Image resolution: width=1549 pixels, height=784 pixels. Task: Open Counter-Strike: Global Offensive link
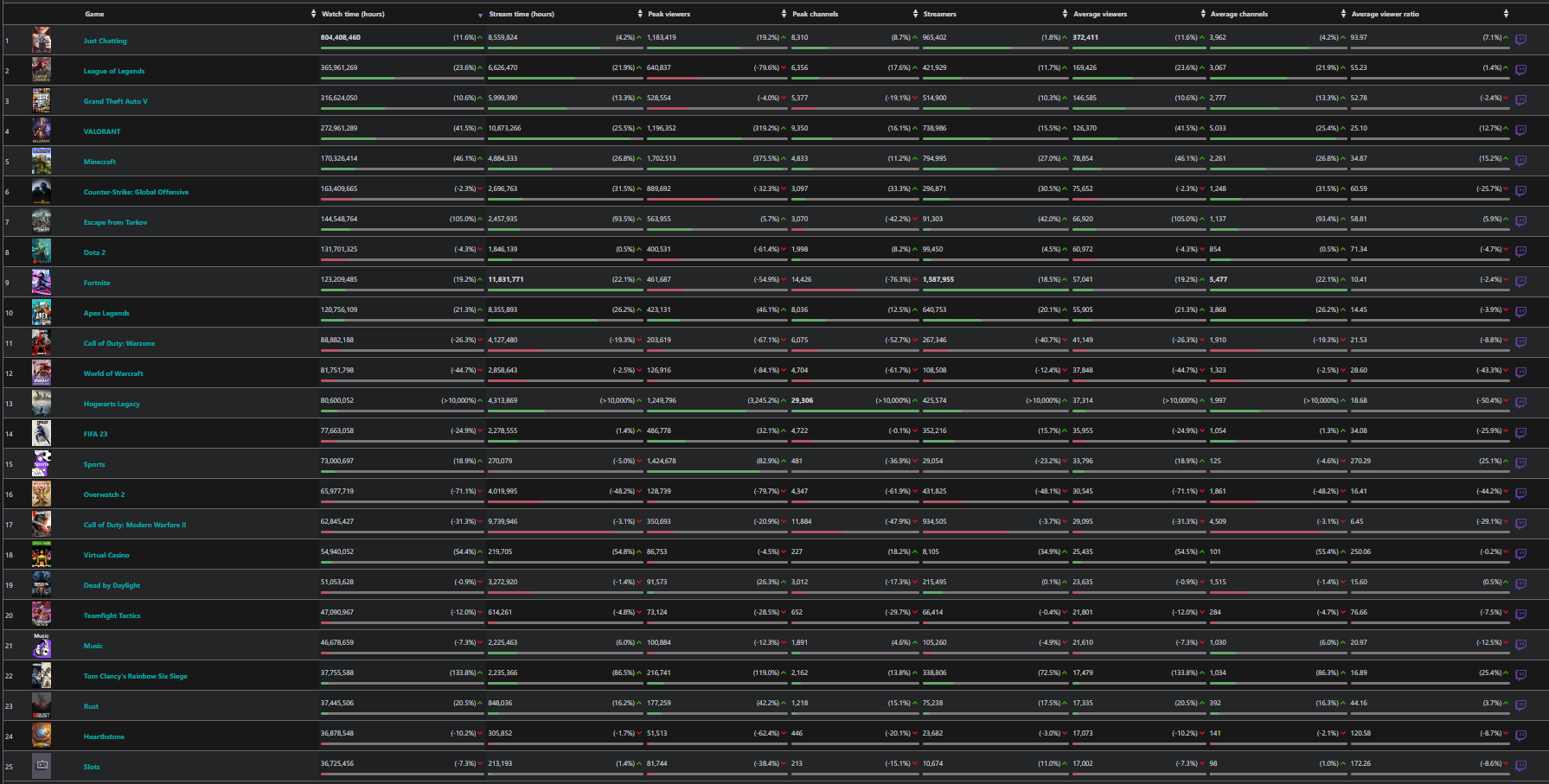[x=136, y=192]
